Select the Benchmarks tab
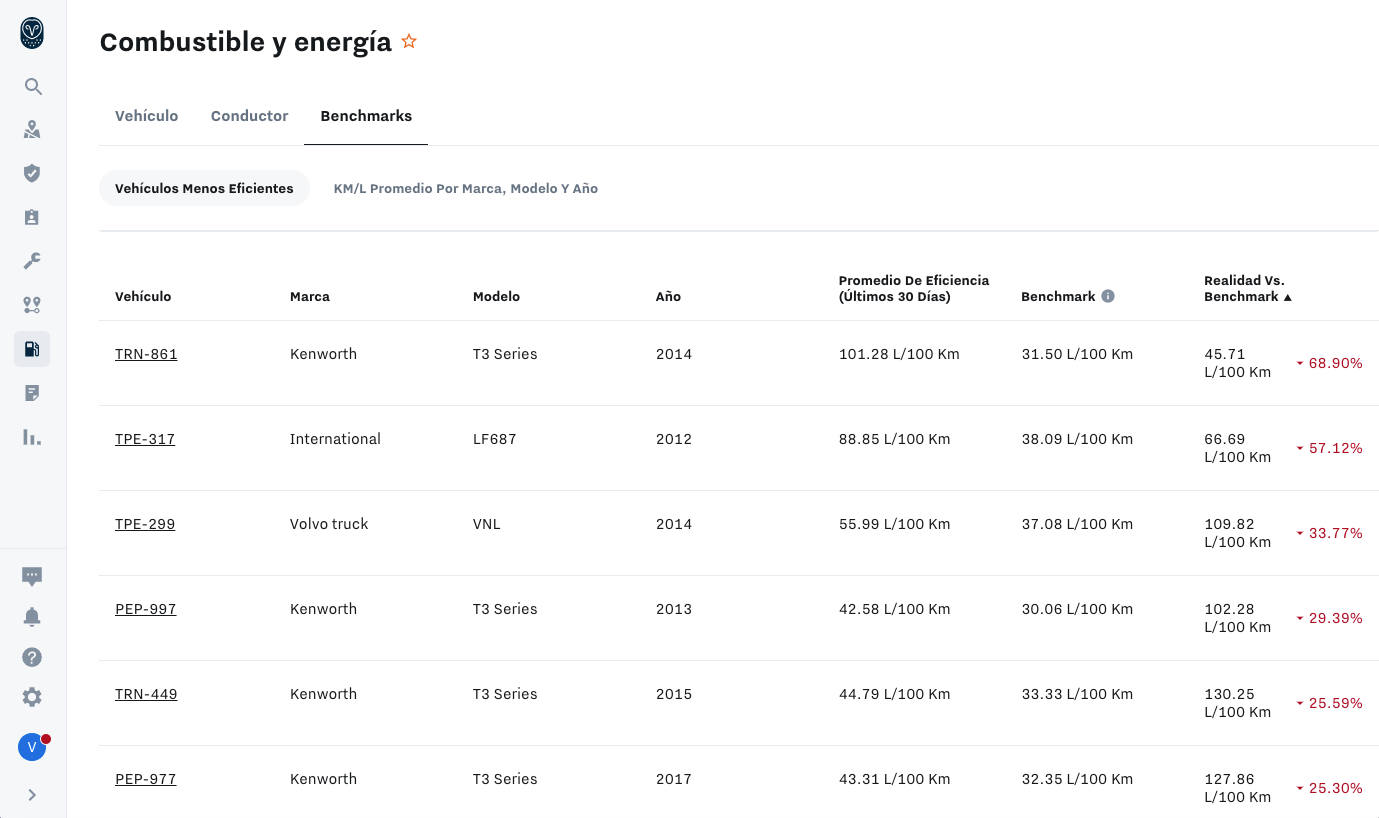The width and height of the screenshot is (1379, 818). point(366,116)
